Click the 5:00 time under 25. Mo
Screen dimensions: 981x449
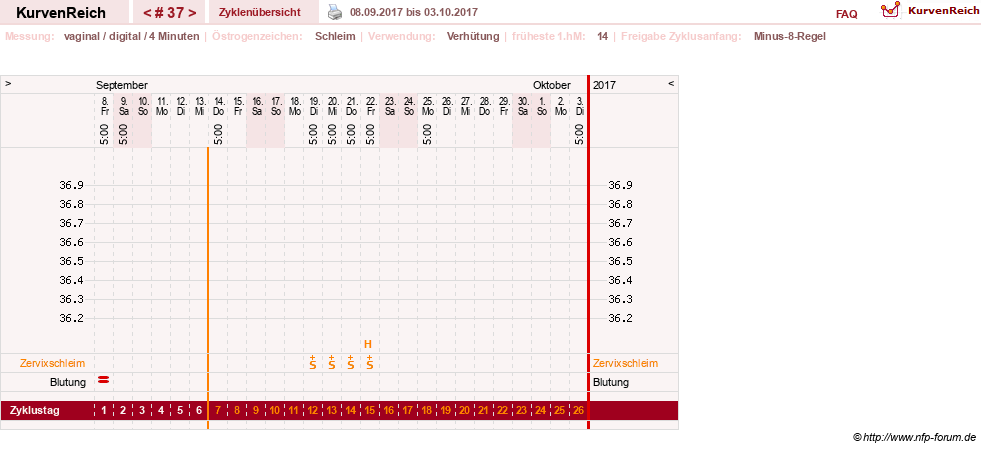[x=428, y=134]
